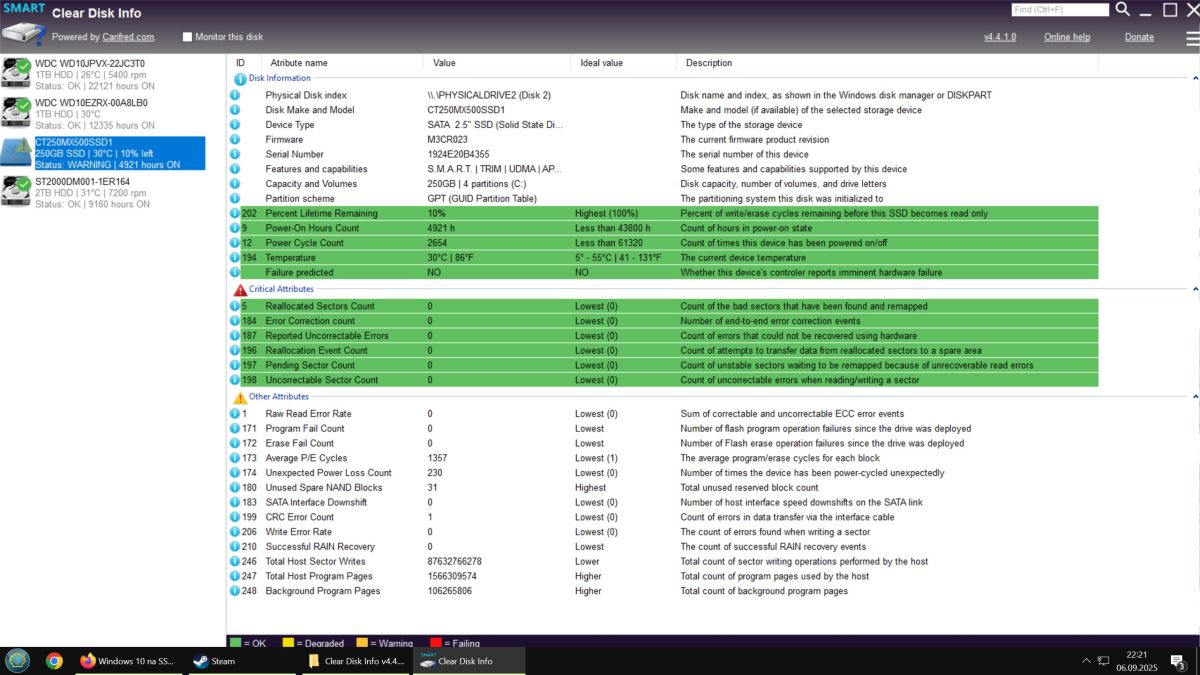Click the ST2000DM001 disk drive icon
1200x675 pixels.
[x=16, y=190]
